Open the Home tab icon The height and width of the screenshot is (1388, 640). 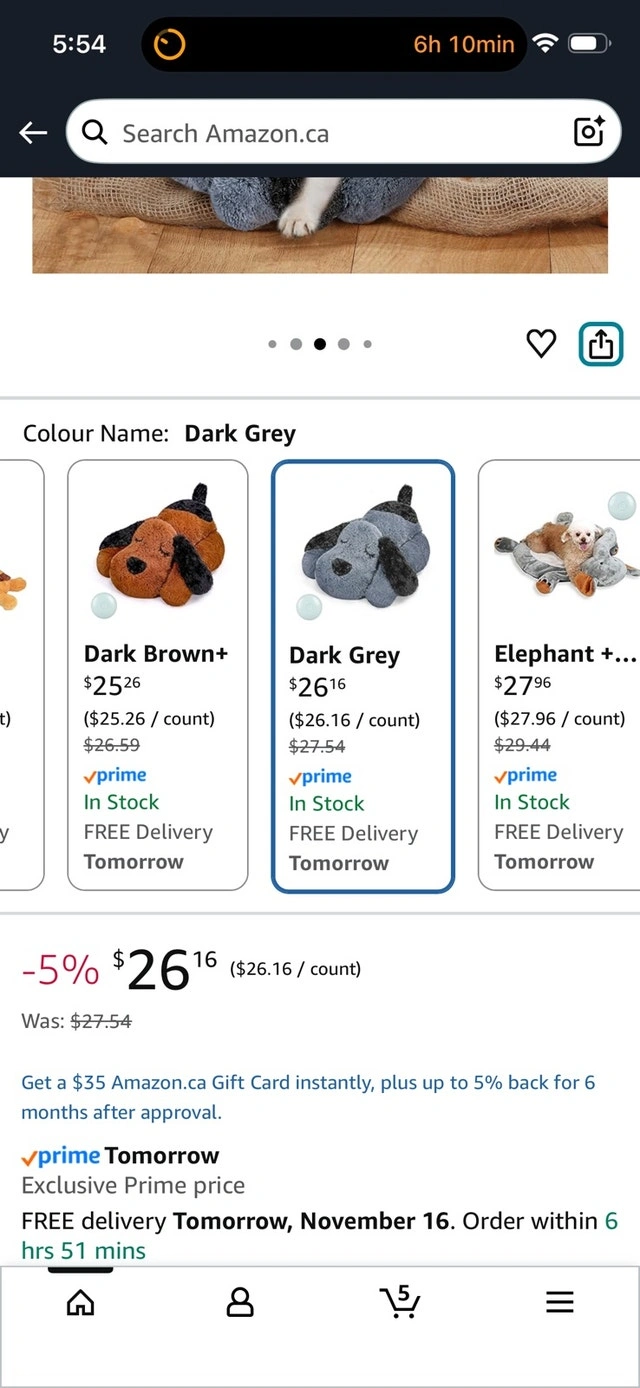point(80,1302)
